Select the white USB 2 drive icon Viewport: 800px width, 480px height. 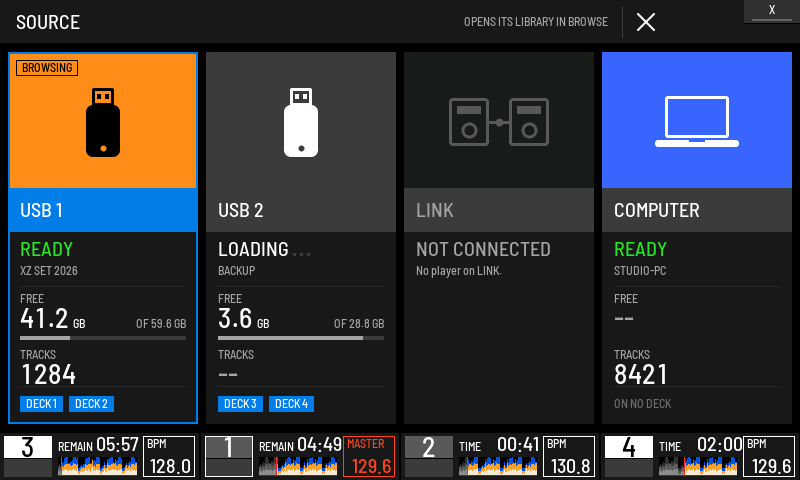click(301, 122)
